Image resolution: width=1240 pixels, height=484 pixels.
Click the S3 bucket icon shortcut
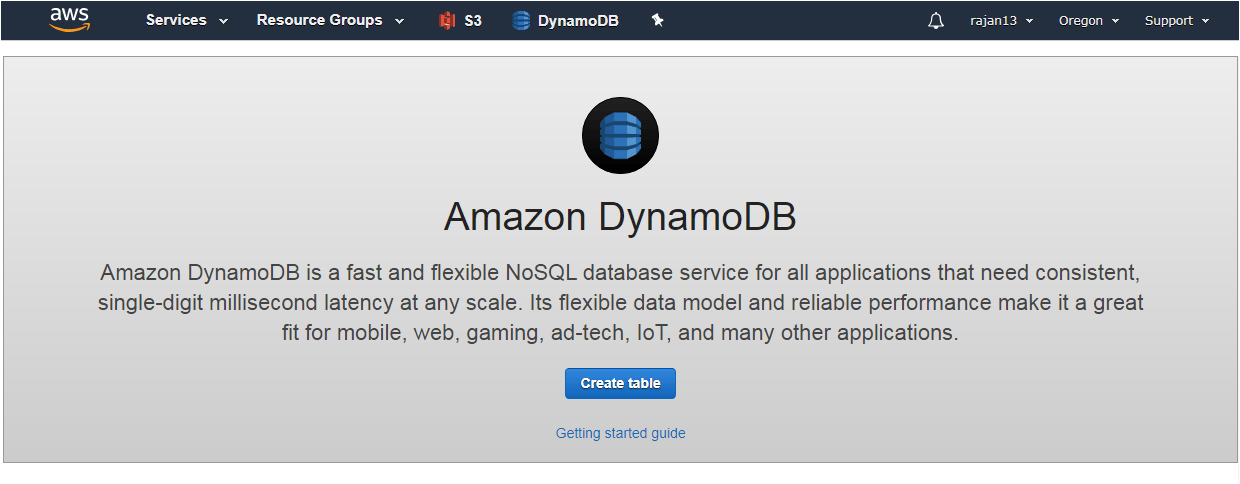pyautogui.click(x=447, y=21)
